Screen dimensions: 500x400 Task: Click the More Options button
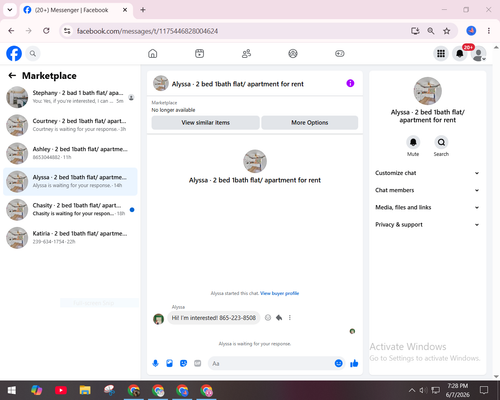click(x=310, y=123)
